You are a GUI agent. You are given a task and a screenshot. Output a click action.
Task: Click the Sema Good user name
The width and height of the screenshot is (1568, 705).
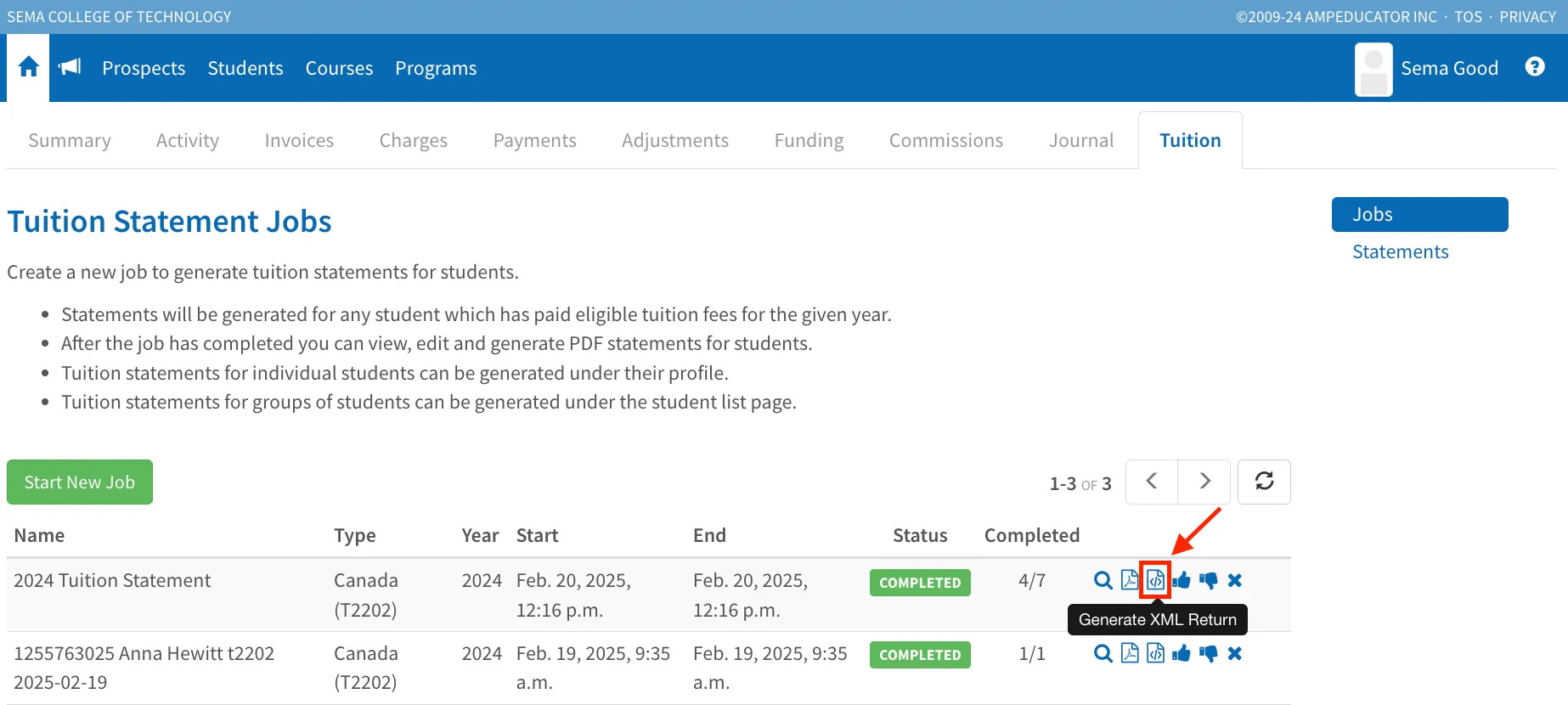(1449, 68)
